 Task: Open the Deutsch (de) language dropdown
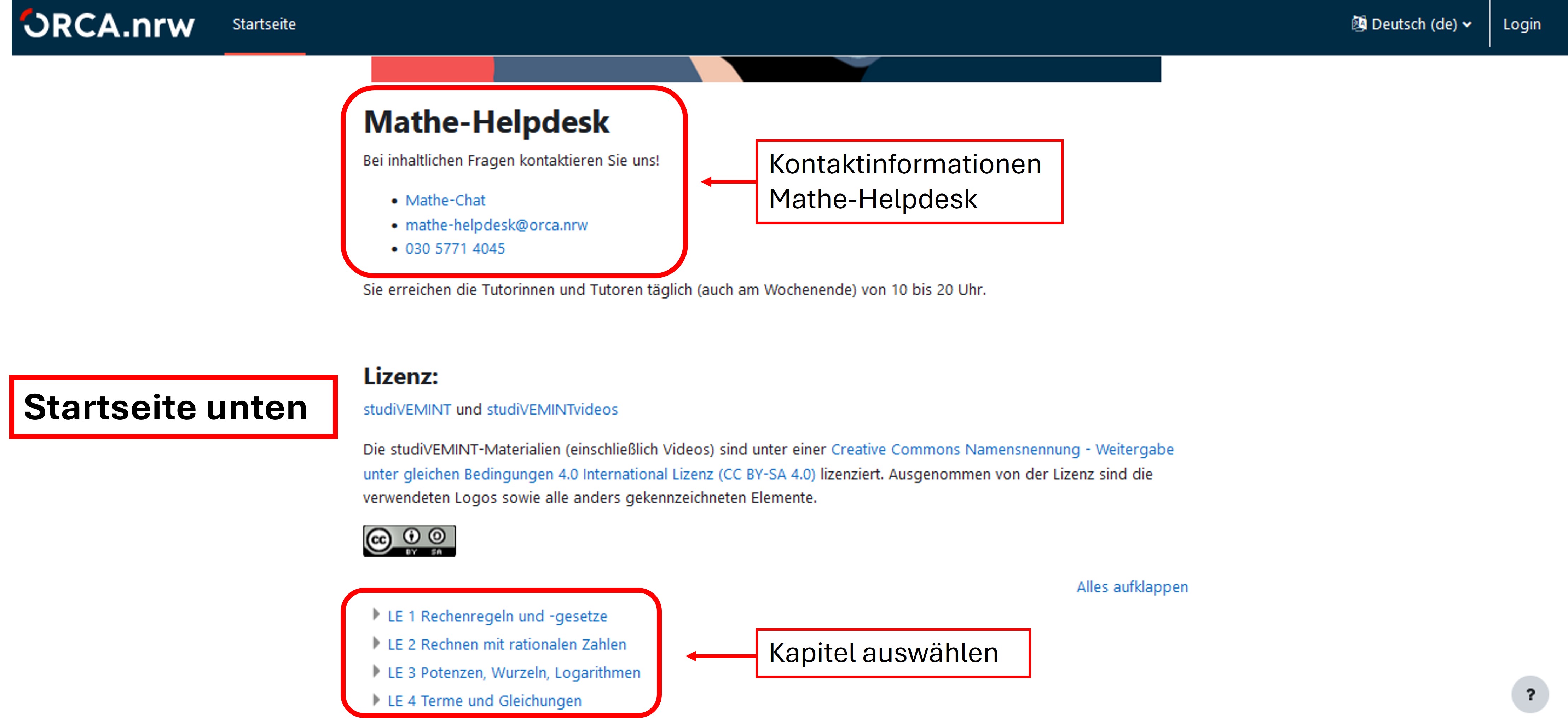click(1412, 24)
